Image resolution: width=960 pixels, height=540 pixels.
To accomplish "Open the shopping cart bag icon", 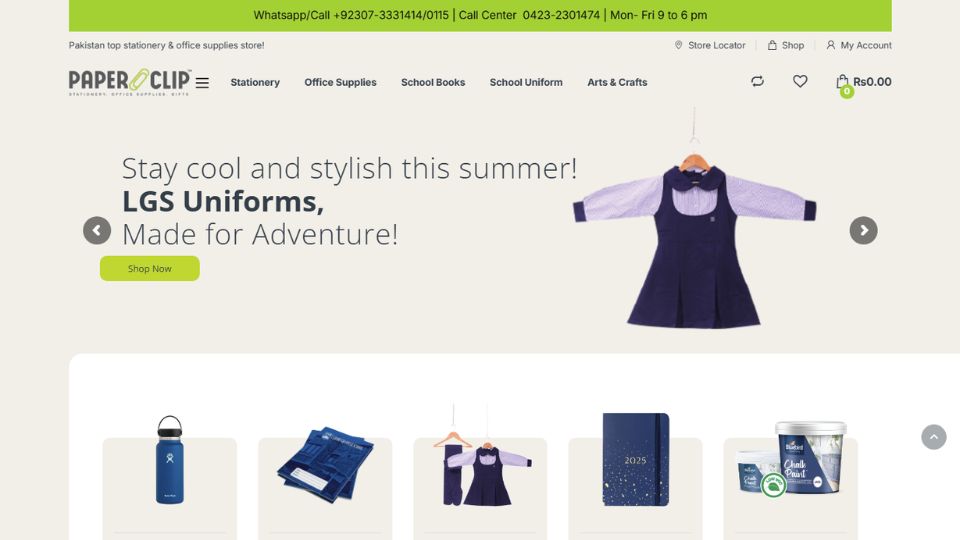I will [842, 82].
